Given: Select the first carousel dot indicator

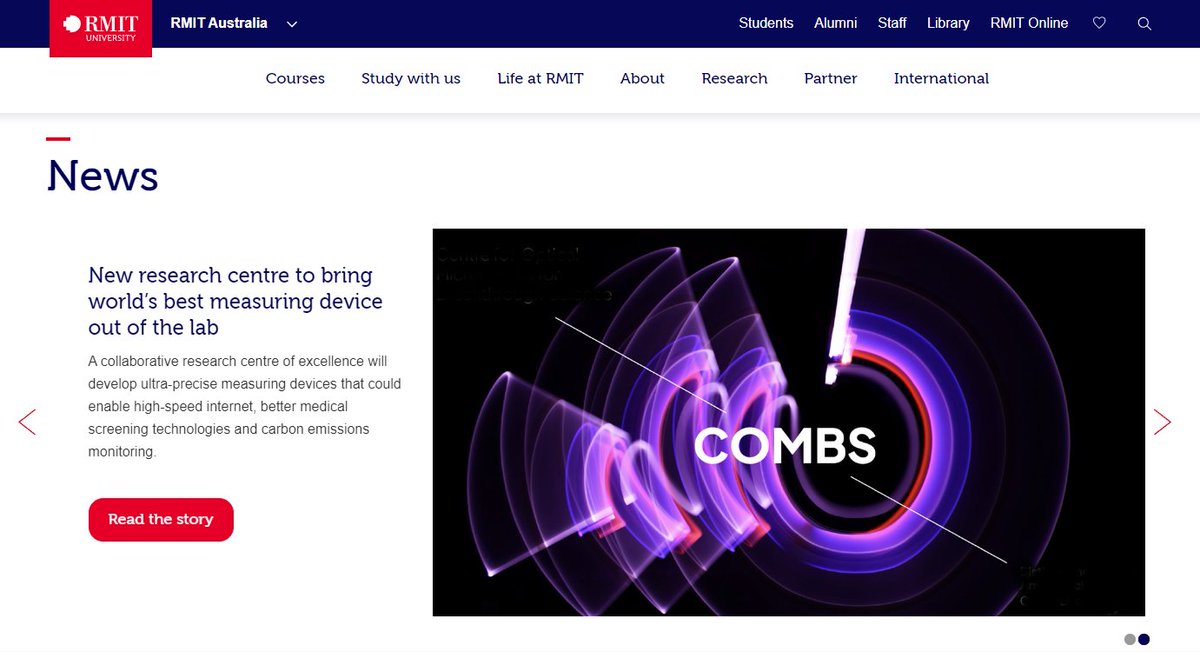Looking at the screenshot, I should coord(1128,639).
